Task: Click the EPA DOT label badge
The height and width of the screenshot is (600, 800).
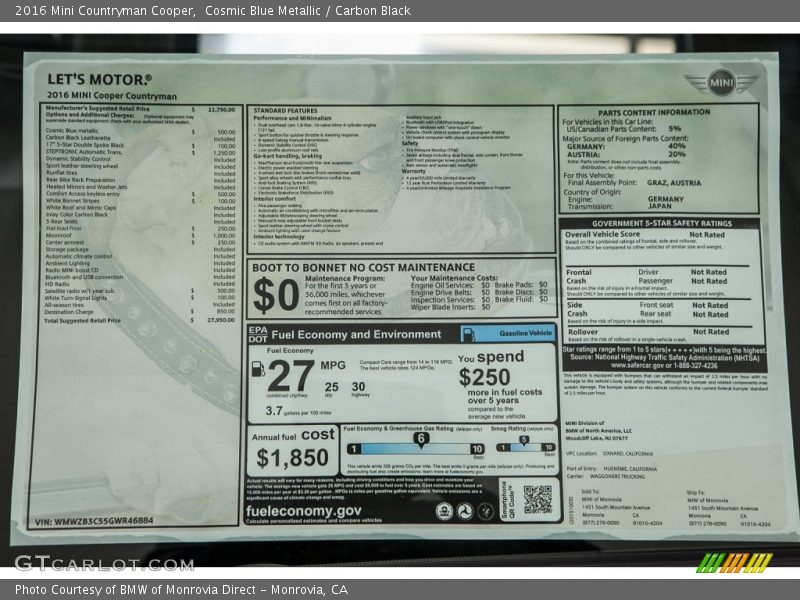Action: click(258, 334)
